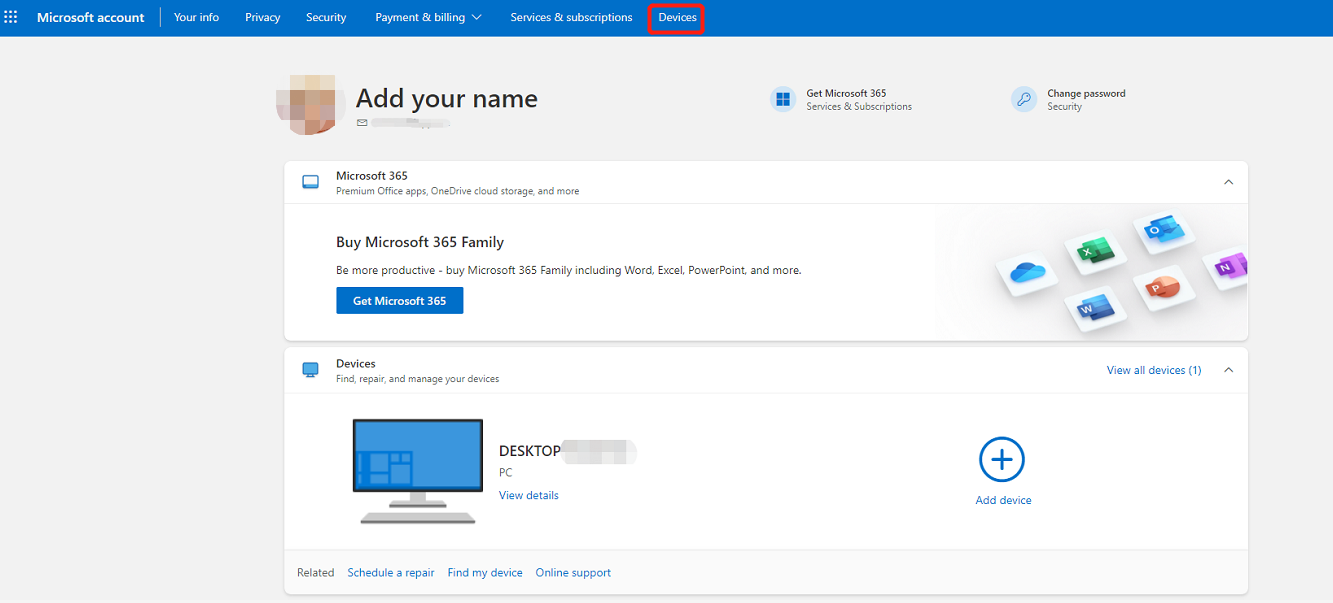Open the Security menu item
The image size is (1333, 603).
325,17
